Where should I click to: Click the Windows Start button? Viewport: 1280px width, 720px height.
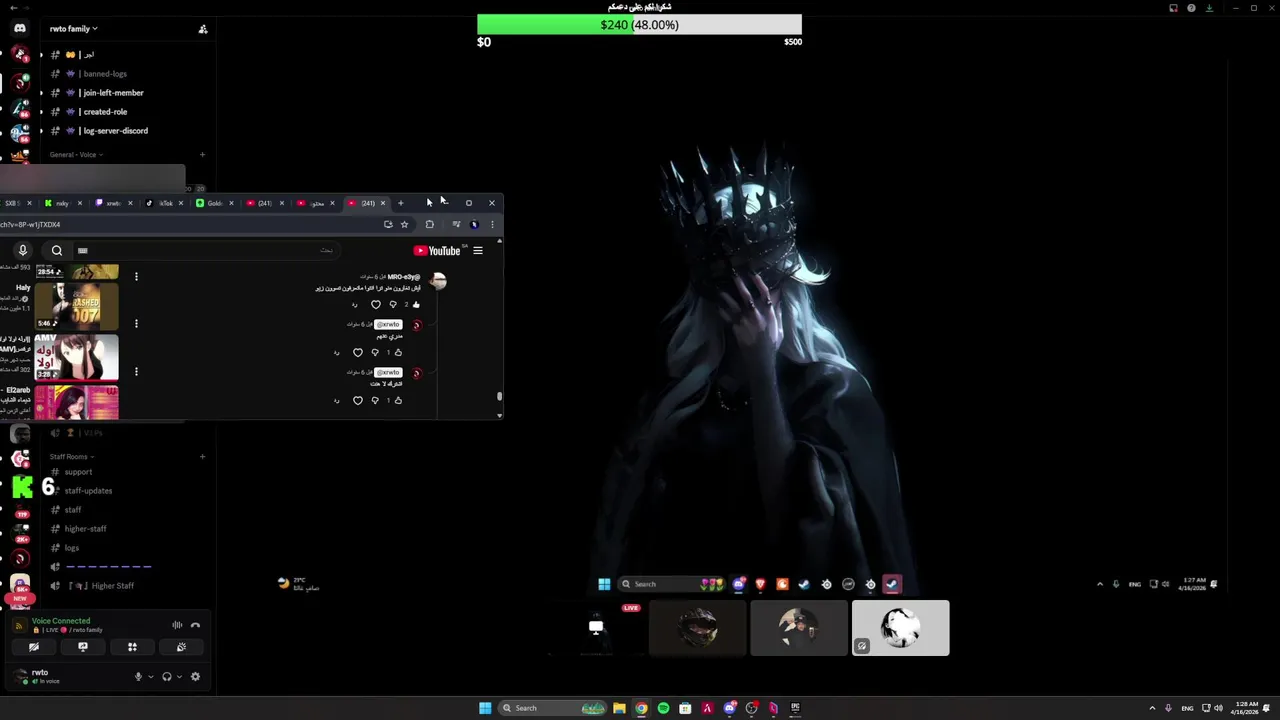(x=485, y=708)
